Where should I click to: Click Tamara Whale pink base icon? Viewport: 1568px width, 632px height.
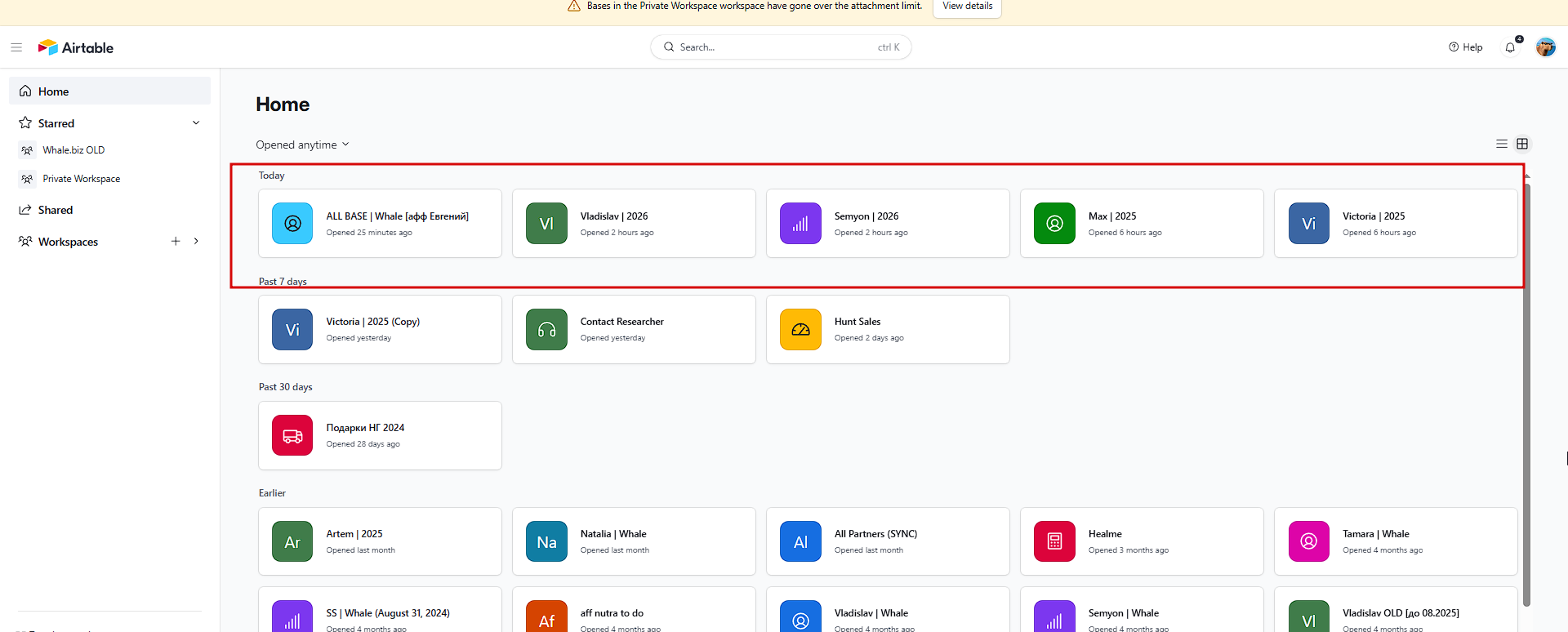coord(1308,541)
